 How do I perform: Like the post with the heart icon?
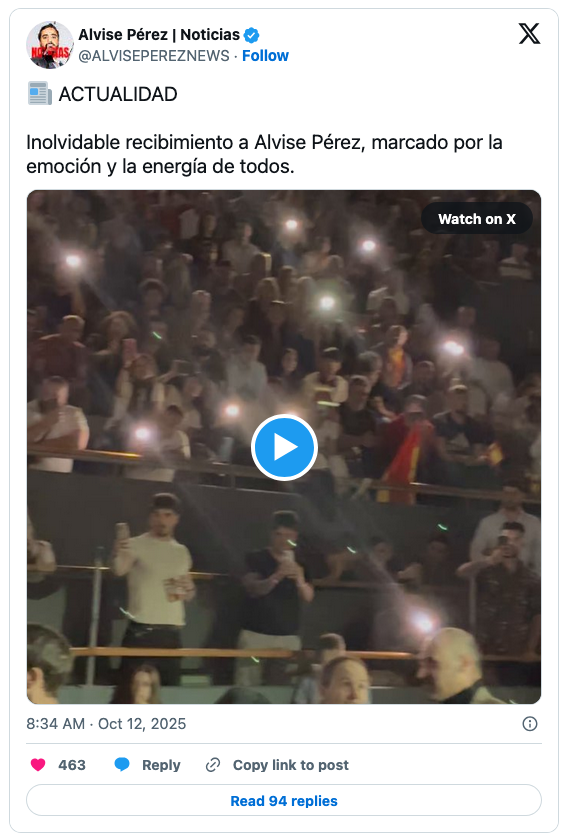pos(38,765)
